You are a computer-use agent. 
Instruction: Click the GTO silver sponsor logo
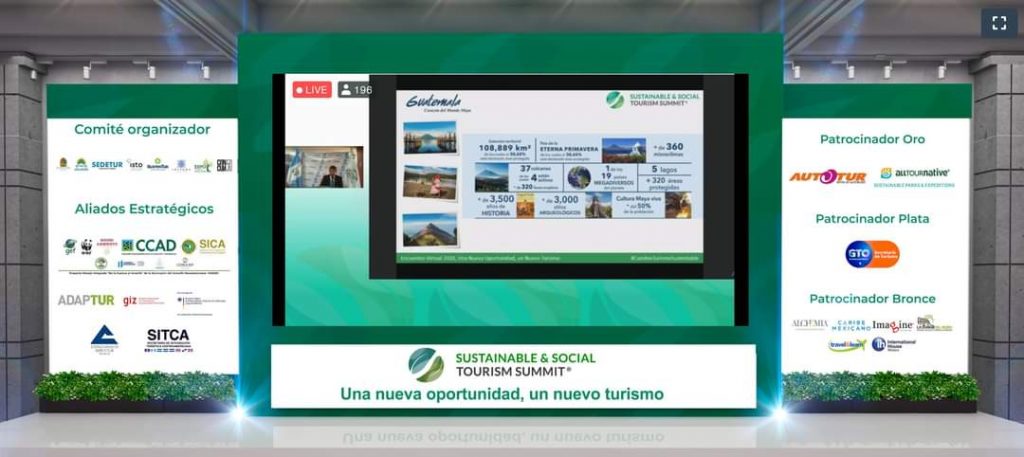(872, 254)
